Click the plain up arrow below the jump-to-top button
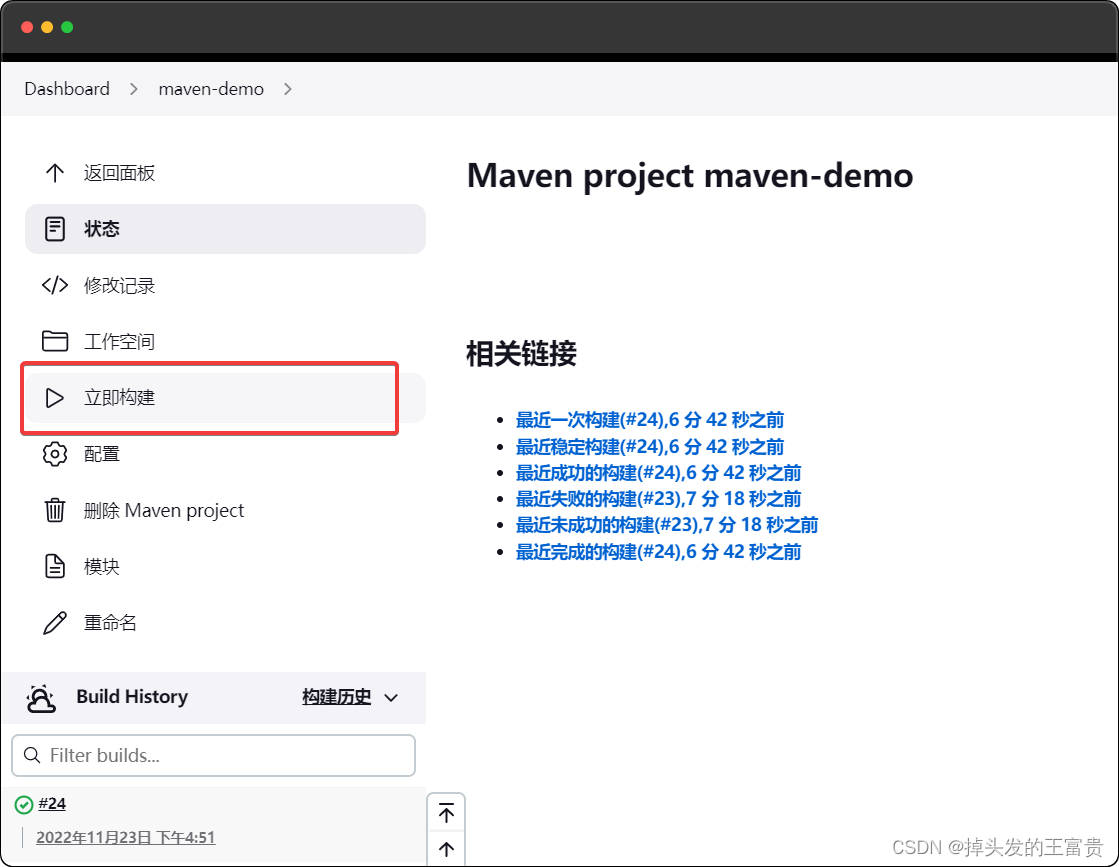Image resolution: width=1119 pixels, height=867 pixels. [x=446, y=848]
